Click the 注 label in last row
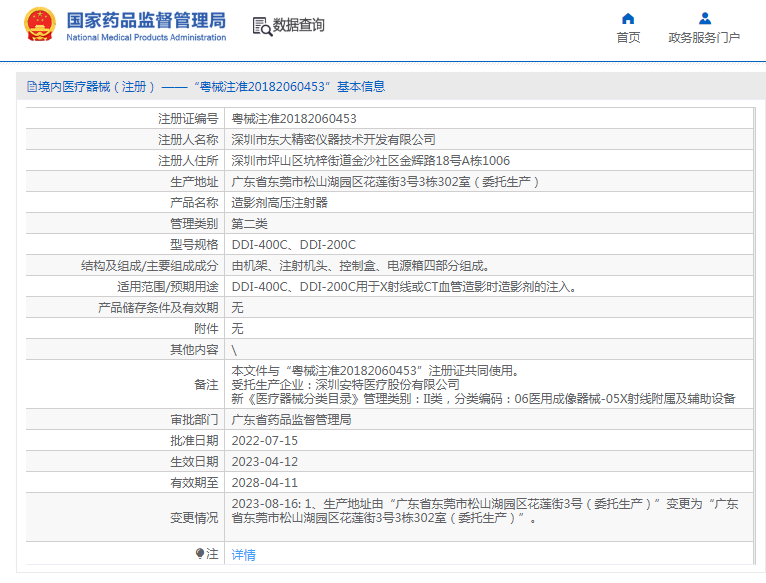766x583 pixels. pyautogui.click(x=212, y=554)
